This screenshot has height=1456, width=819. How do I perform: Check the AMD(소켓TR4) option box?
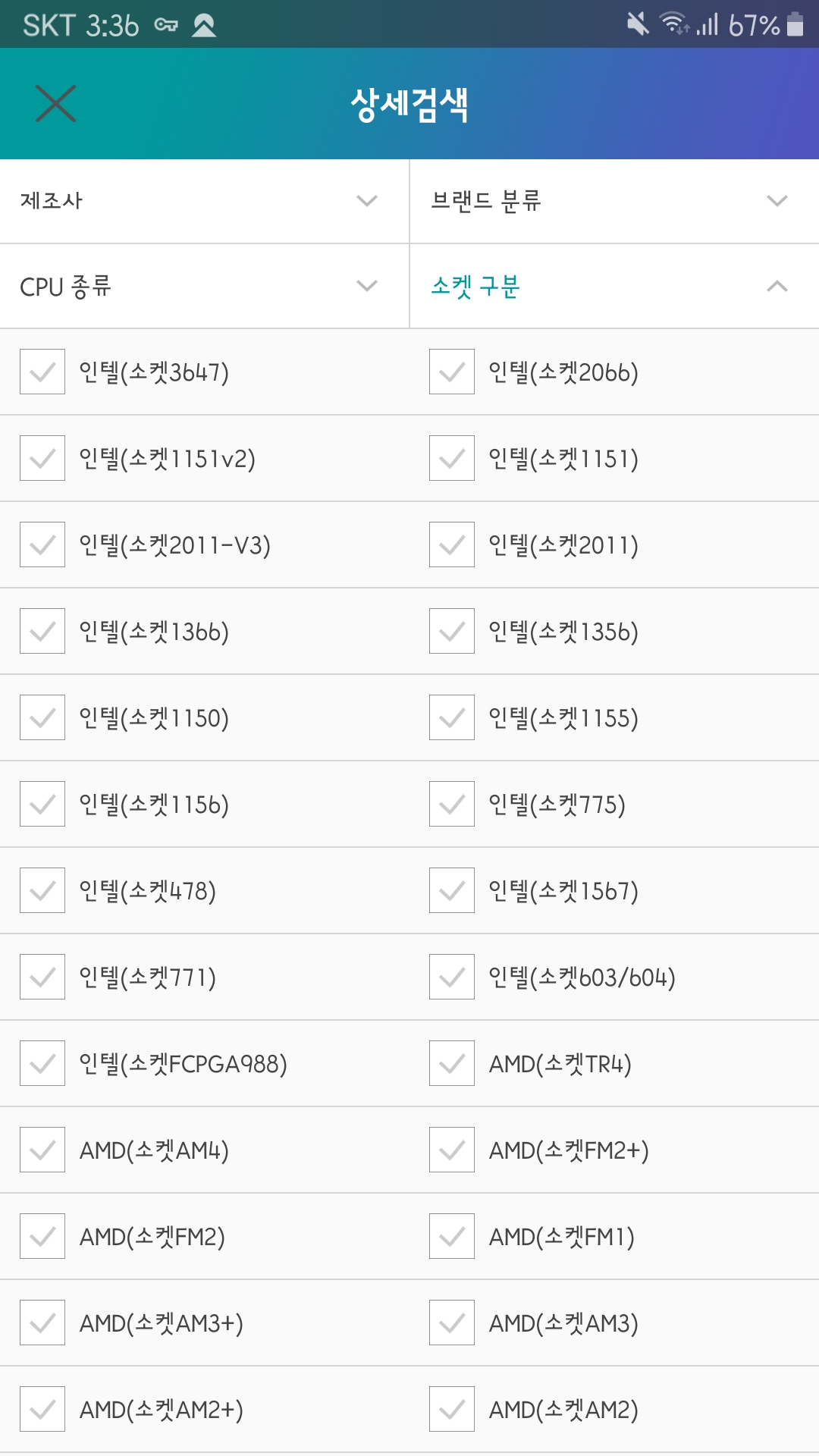point(452,1063)
